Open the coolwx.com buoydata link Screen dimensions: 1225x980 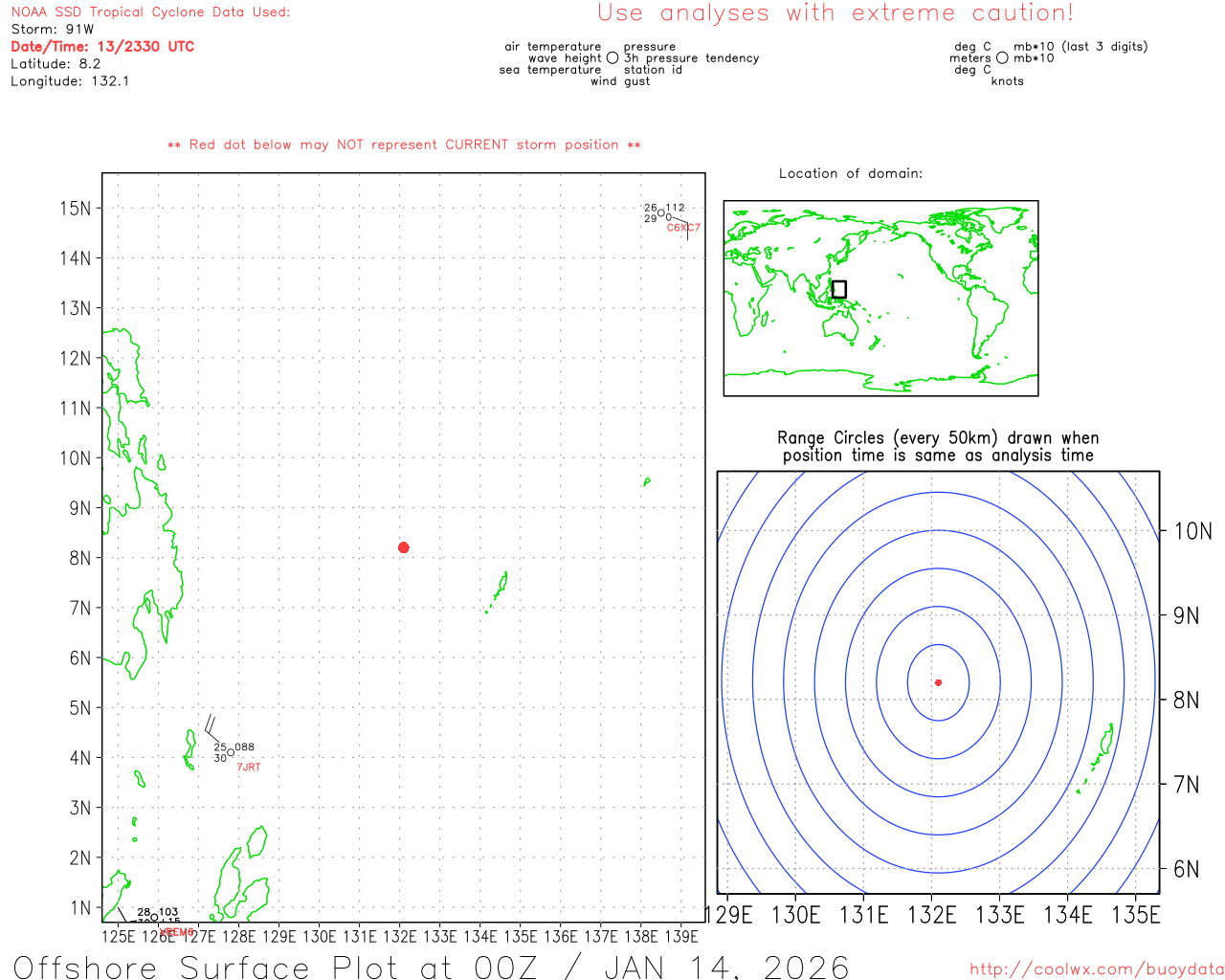pyautogui.click(x=1096, y=969)
